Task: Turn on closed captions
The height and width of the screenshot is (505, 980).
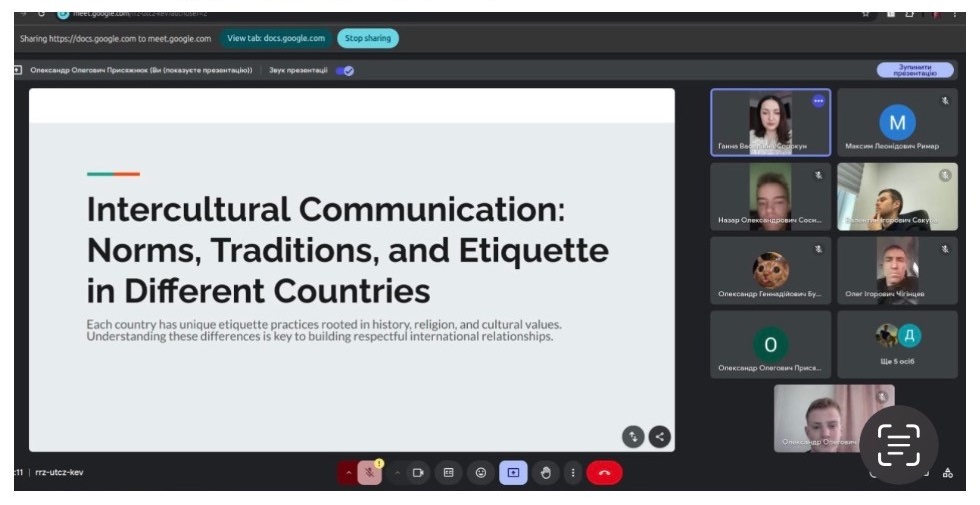Action: (449, 473)
